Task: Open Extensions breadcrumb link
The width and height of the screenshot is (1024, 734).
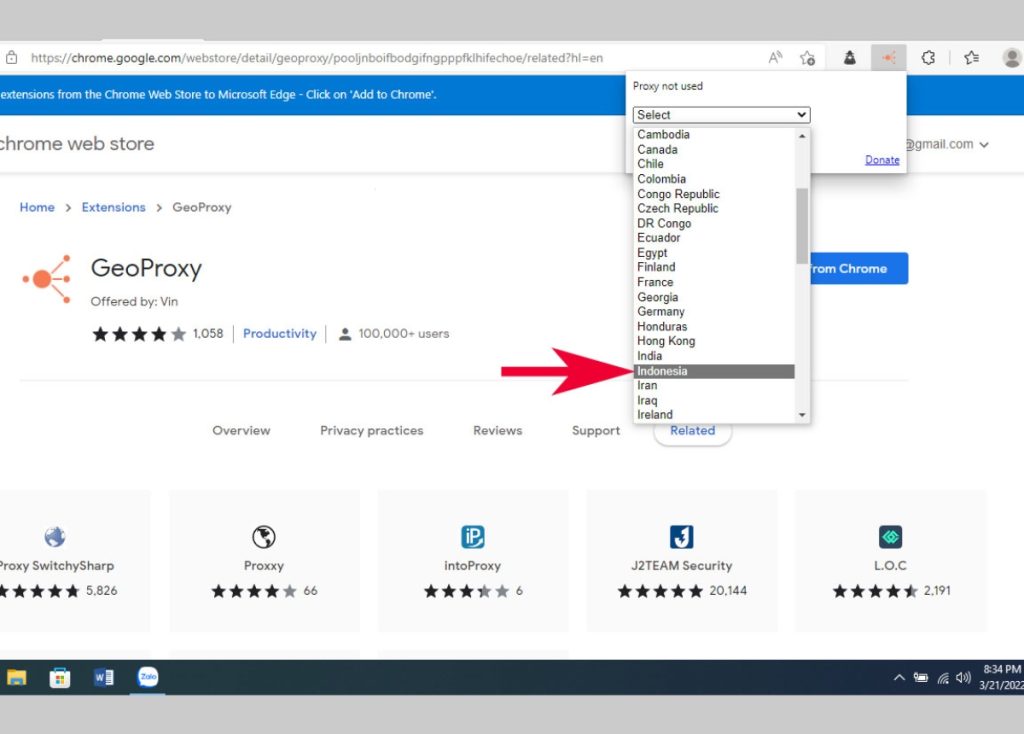Action: (x=114, y=207)
